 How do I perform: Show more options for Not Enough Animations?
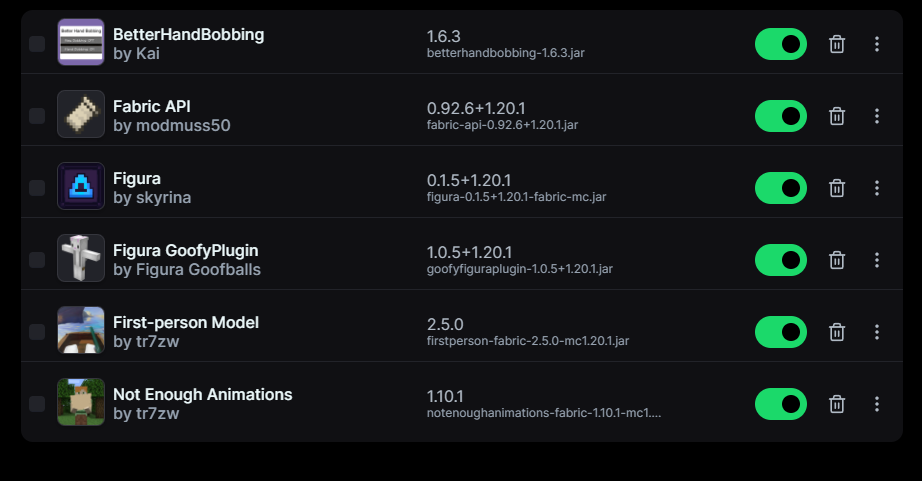coord(877,404)
